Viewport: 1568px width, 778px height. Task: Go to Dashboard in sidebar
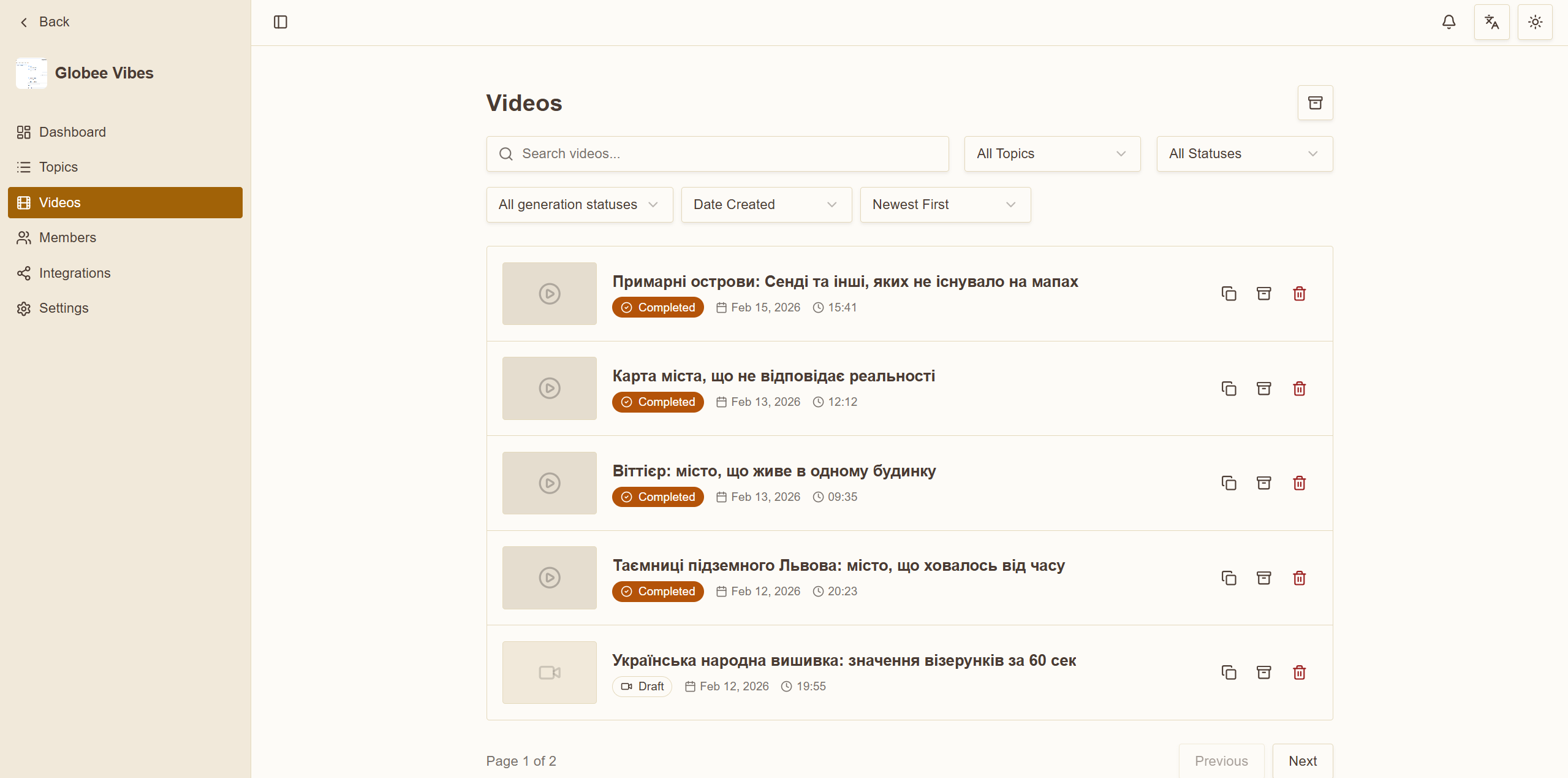72,132
